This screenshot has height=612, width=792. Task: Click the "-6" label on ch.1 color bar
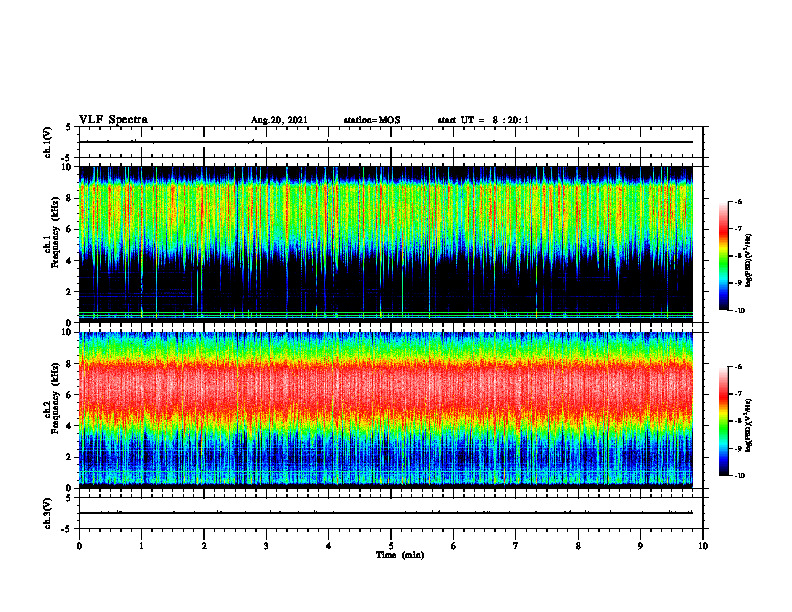click(x=739, y=201)
